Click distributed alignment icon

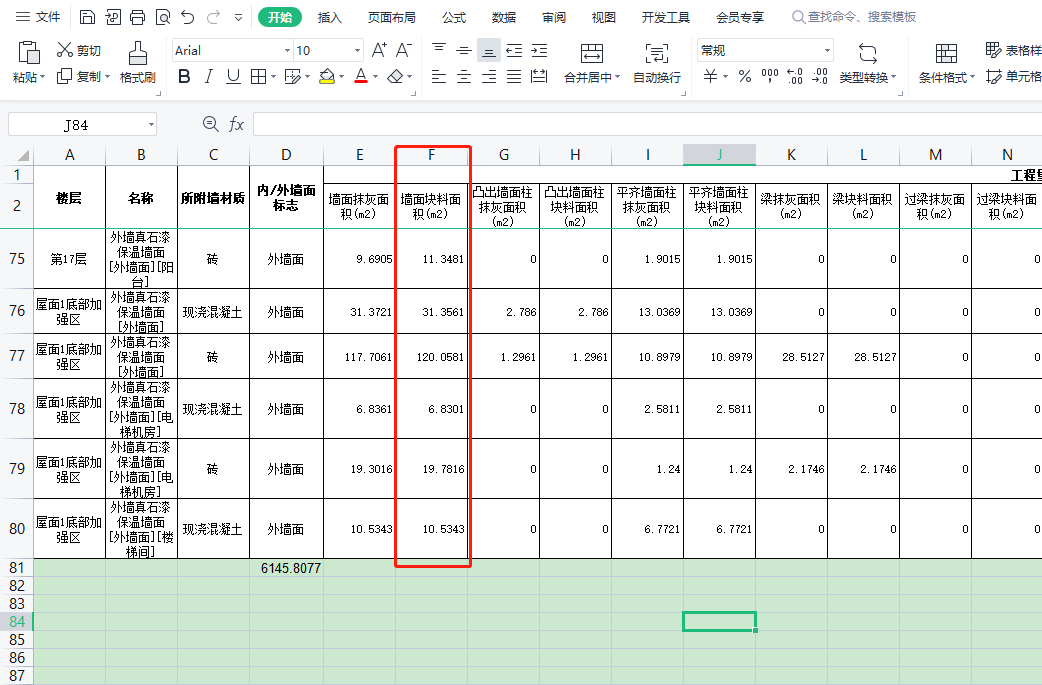click(540, 77)
